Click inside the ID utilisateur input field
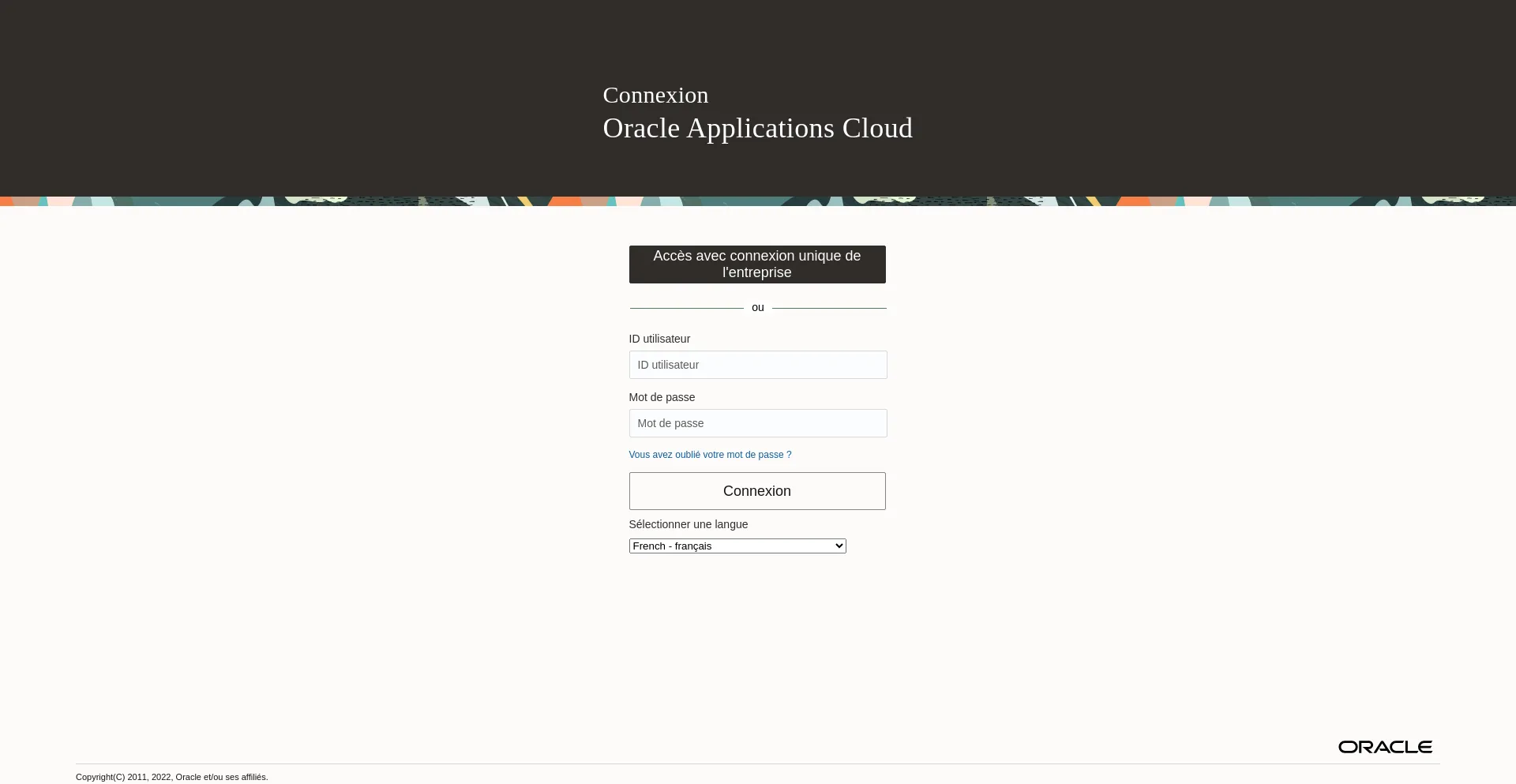 click(756, 364)
